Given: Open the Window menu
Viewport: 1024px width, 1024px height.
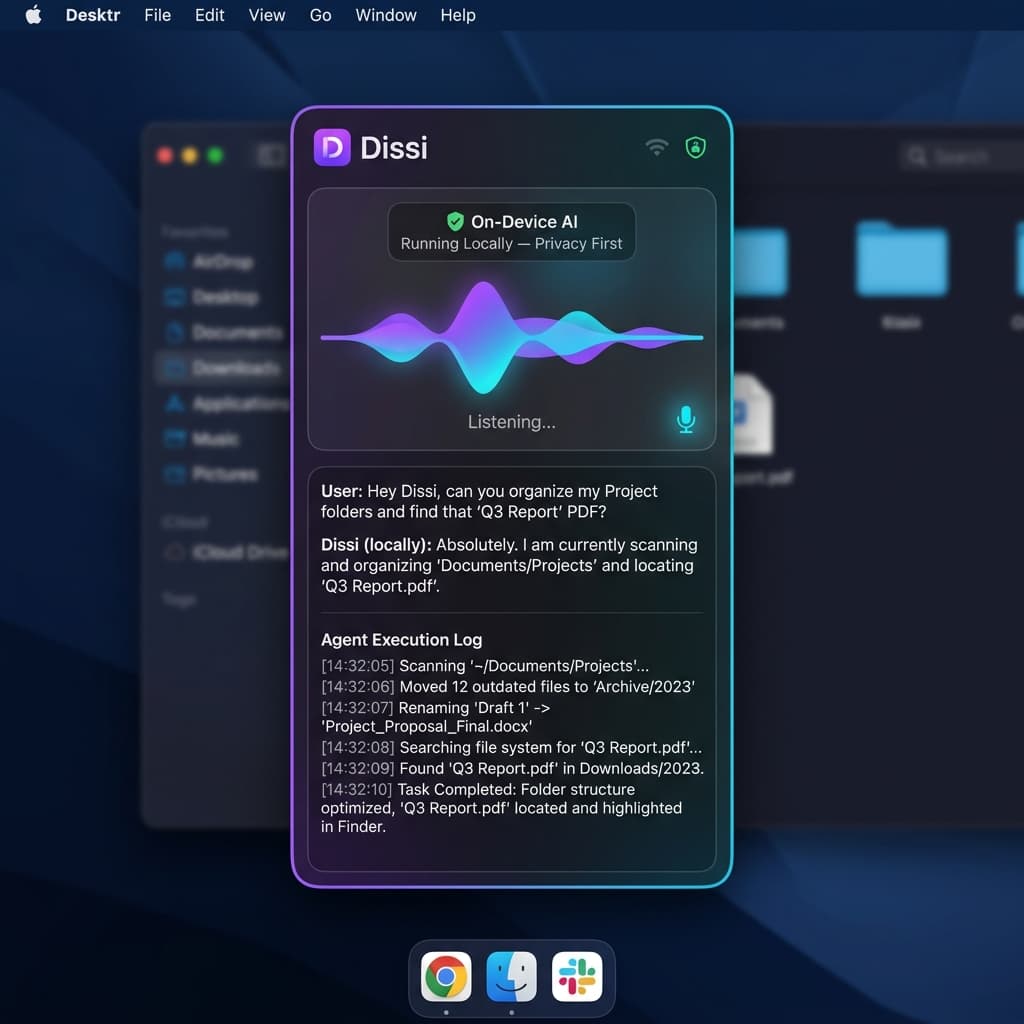Looking at the screenshot, I should (x=385, y=15).
